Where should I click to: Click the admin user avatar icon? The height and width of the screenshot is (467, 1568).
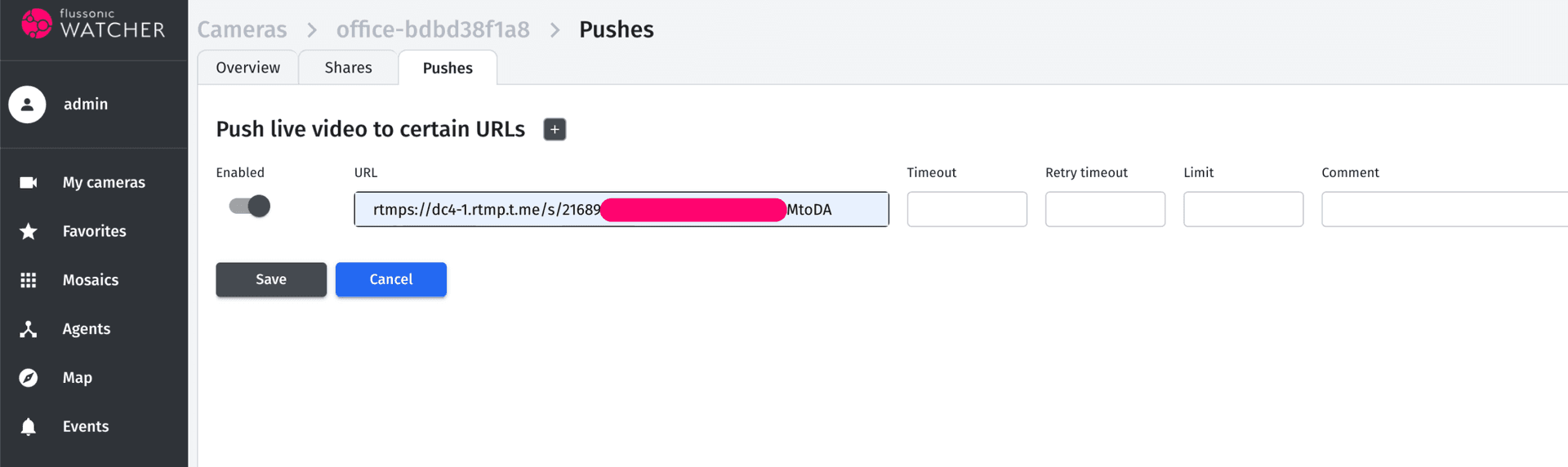click(x=27, y=105)
